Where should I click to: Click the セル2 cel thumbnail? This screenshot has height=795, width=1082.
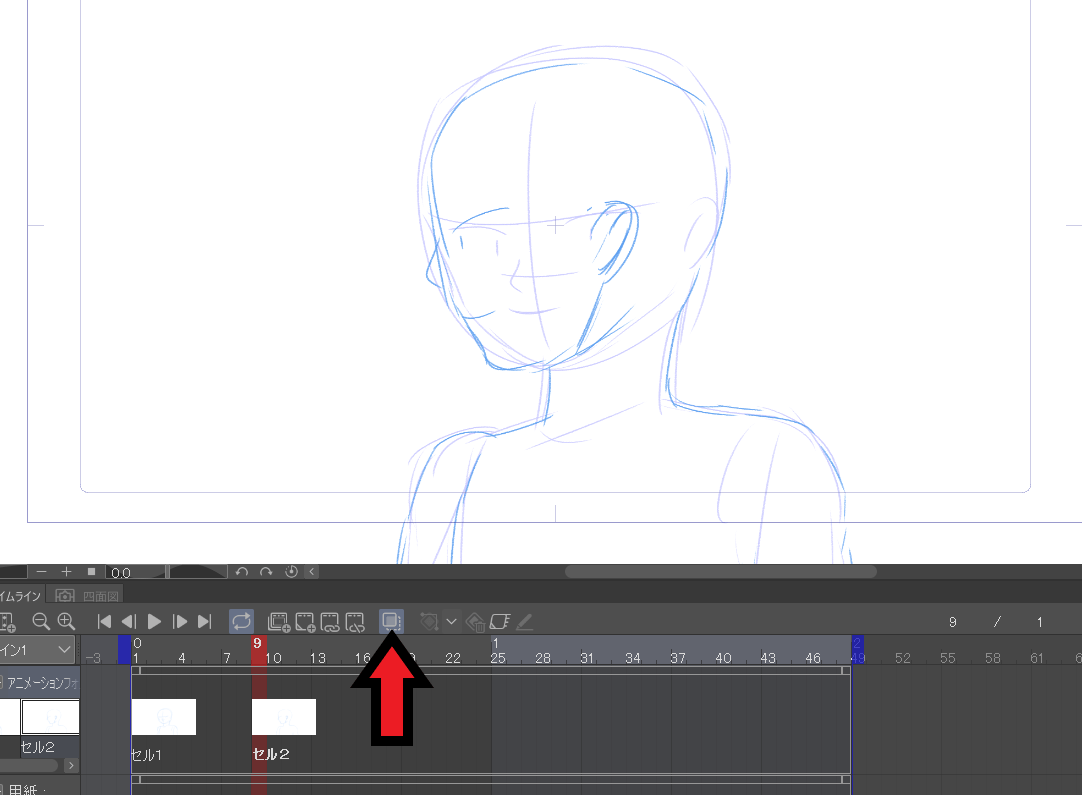click(50, 717)
